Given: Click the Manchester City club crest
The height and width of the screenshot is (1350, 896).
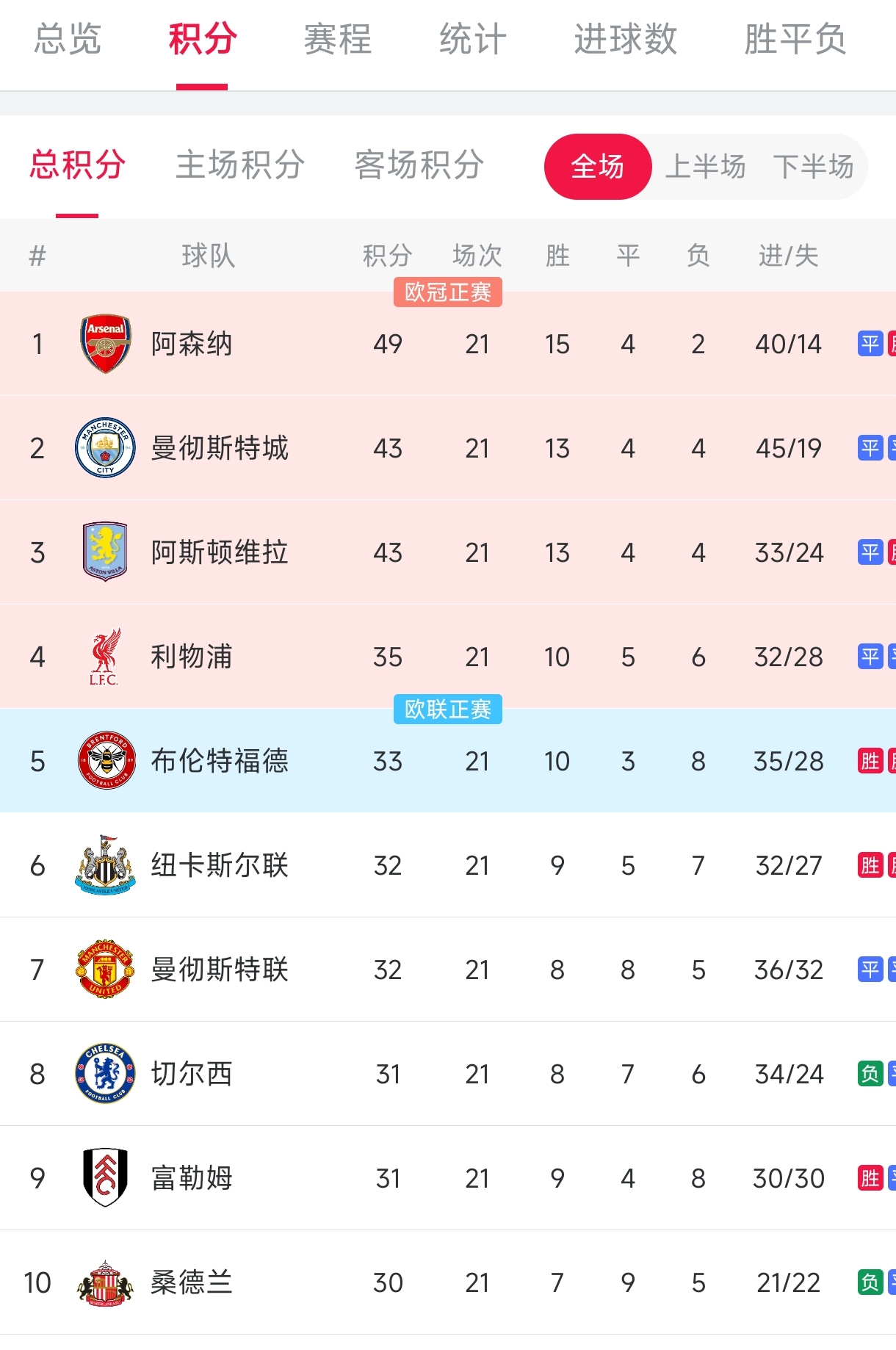Looking at the screenshot, I should 105,448.
